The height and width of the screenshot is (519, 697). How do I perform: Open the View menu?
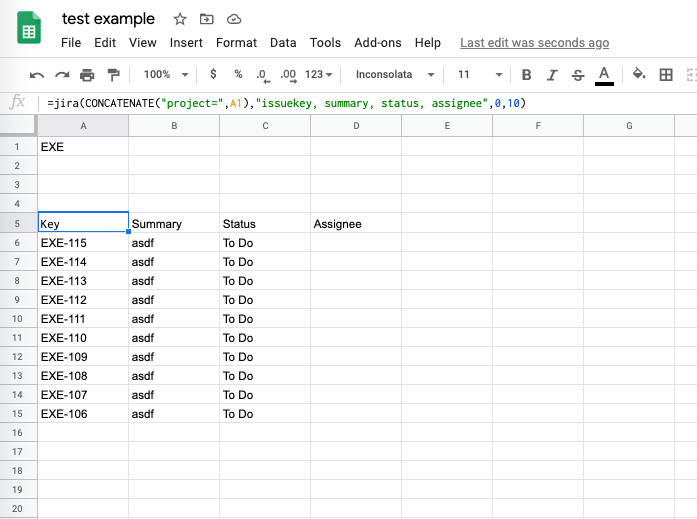(x=143, y=43)
